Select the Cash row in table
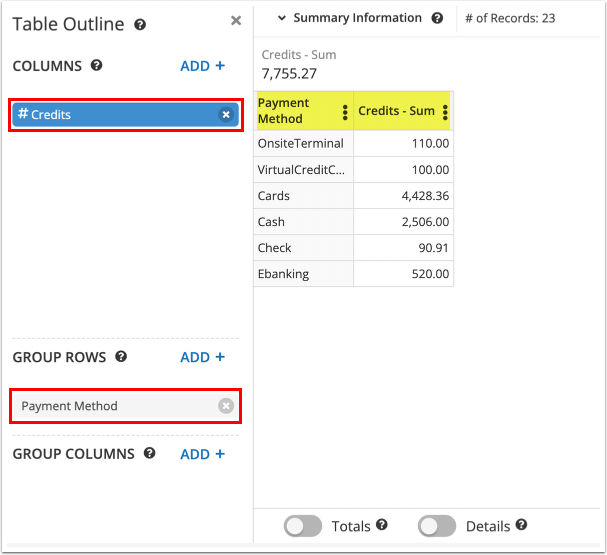 click(x=303, y=222)
